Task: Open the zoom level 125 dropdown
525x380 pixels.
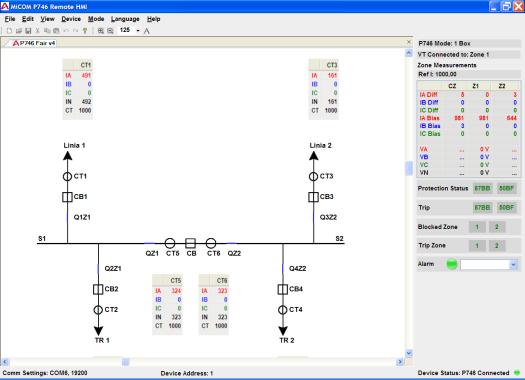Action: [x=138, y=30]
